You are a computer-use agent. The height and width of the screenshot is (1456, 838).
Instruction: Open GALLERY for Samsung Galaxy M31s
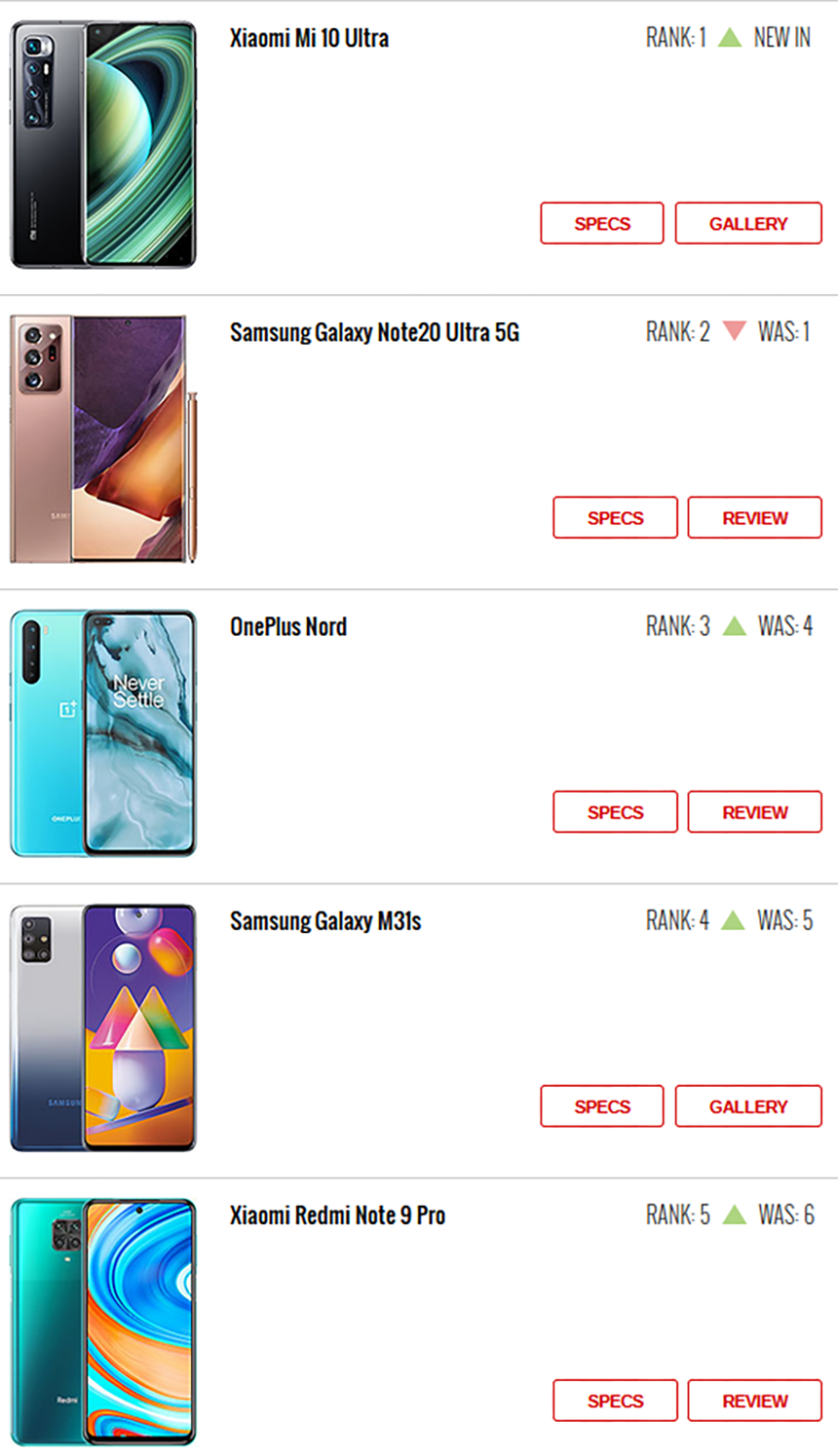(748, 1106)
